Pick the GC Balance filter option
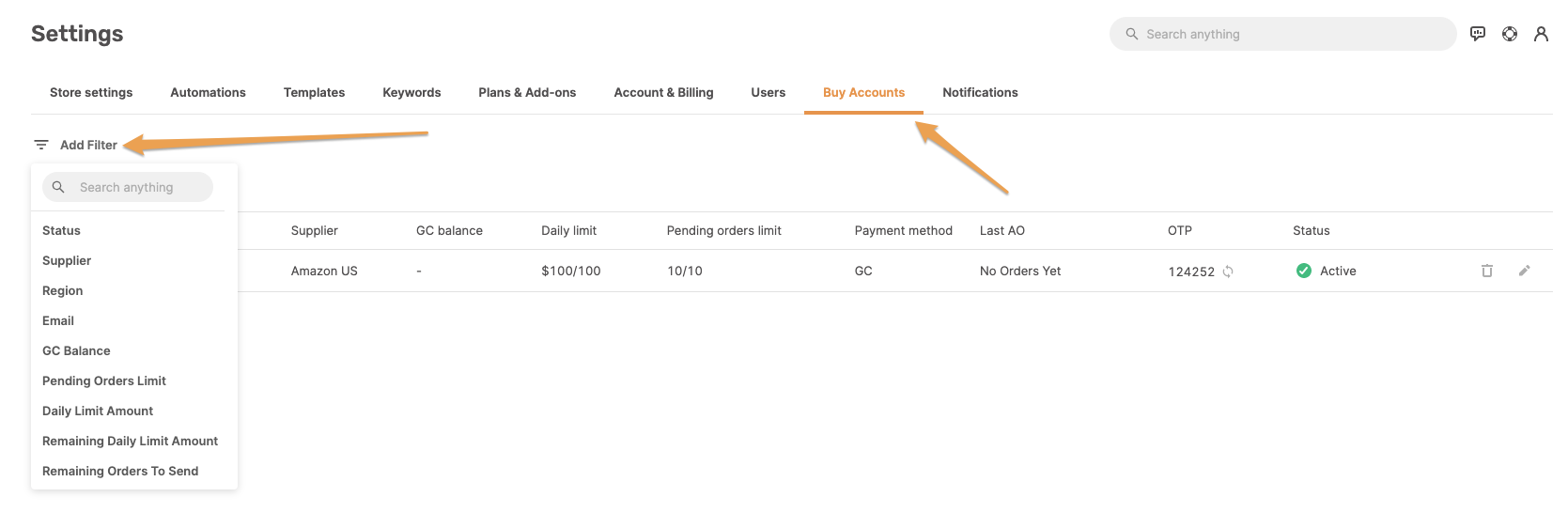This screenshot has height=528, width=1568. (76, 350)
